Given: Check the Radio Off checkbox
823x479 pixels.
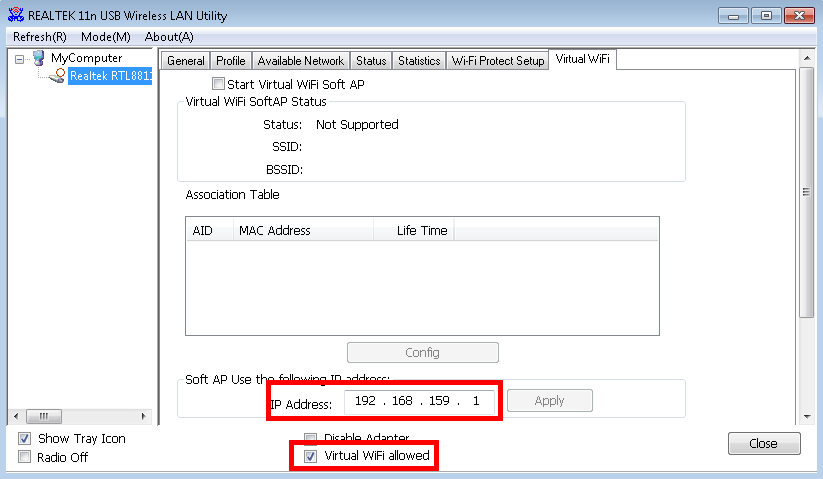Looking at the screenshot, I should tap(24, 457).
